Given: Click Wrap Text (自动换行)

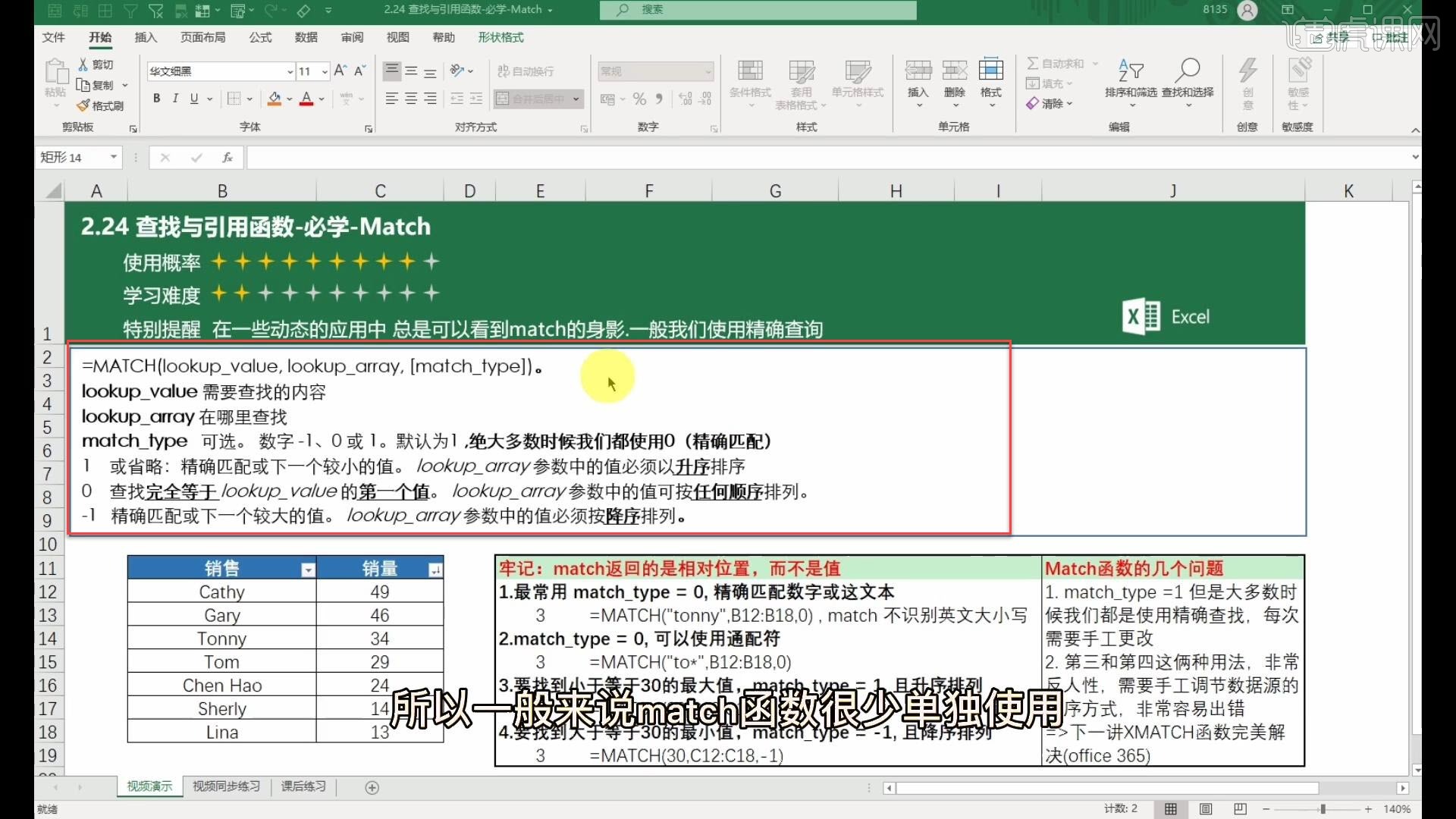Looking at the screenshot, I should tap(526, 71).
